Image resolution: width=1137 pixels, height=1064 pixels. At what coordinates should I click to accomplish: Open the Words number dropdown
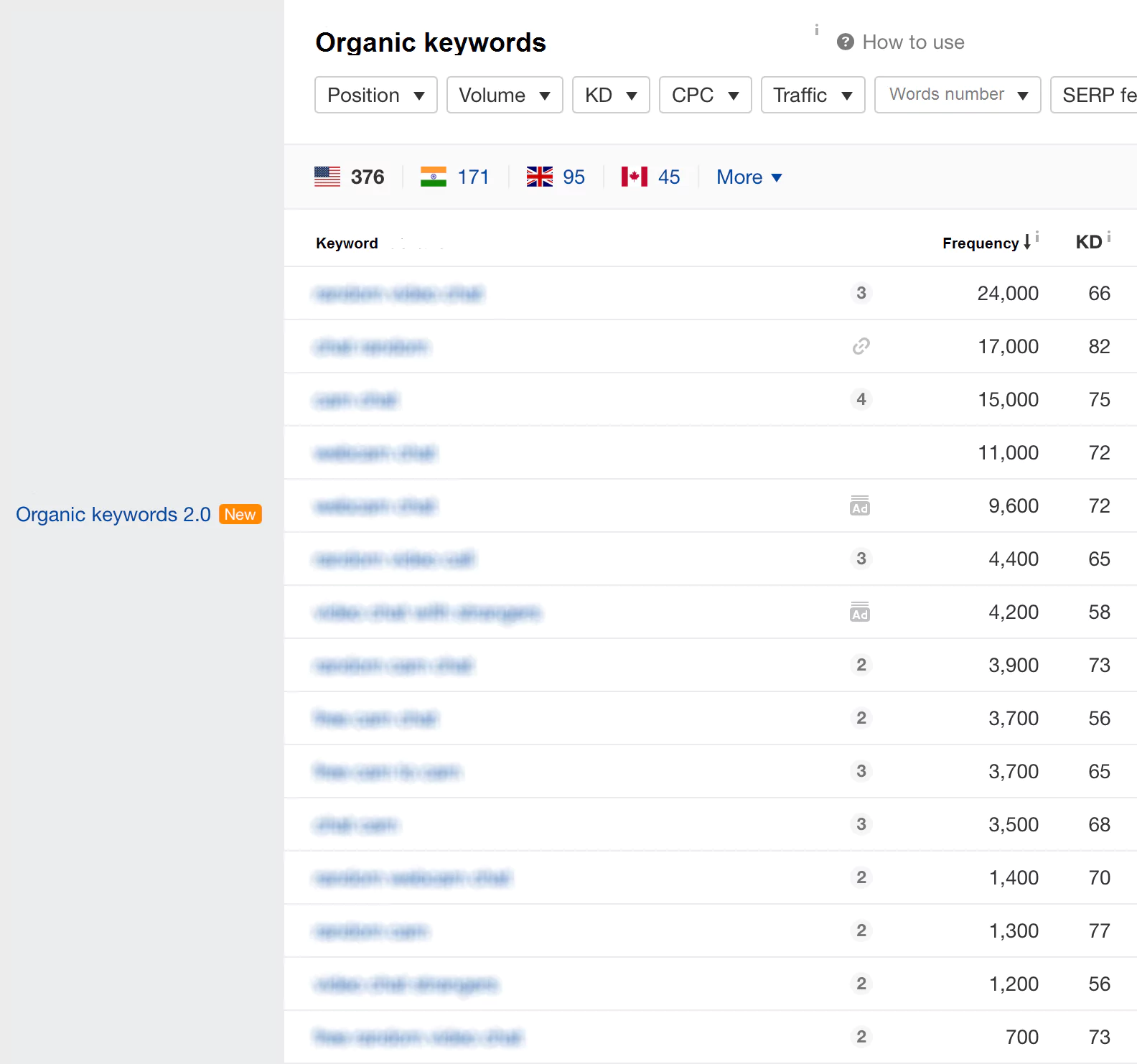point(957,95)
